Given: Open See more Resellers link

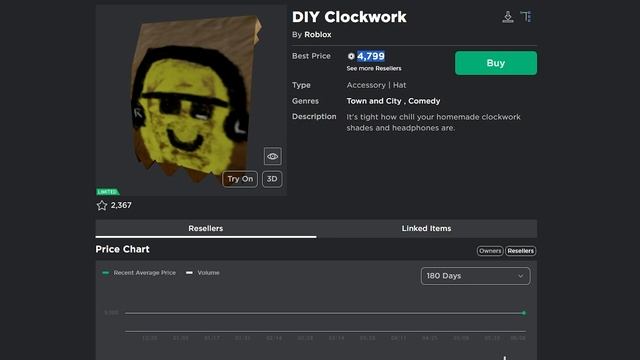Looking at the screenshot, I should pyautogui.click(x=374, y=69).
